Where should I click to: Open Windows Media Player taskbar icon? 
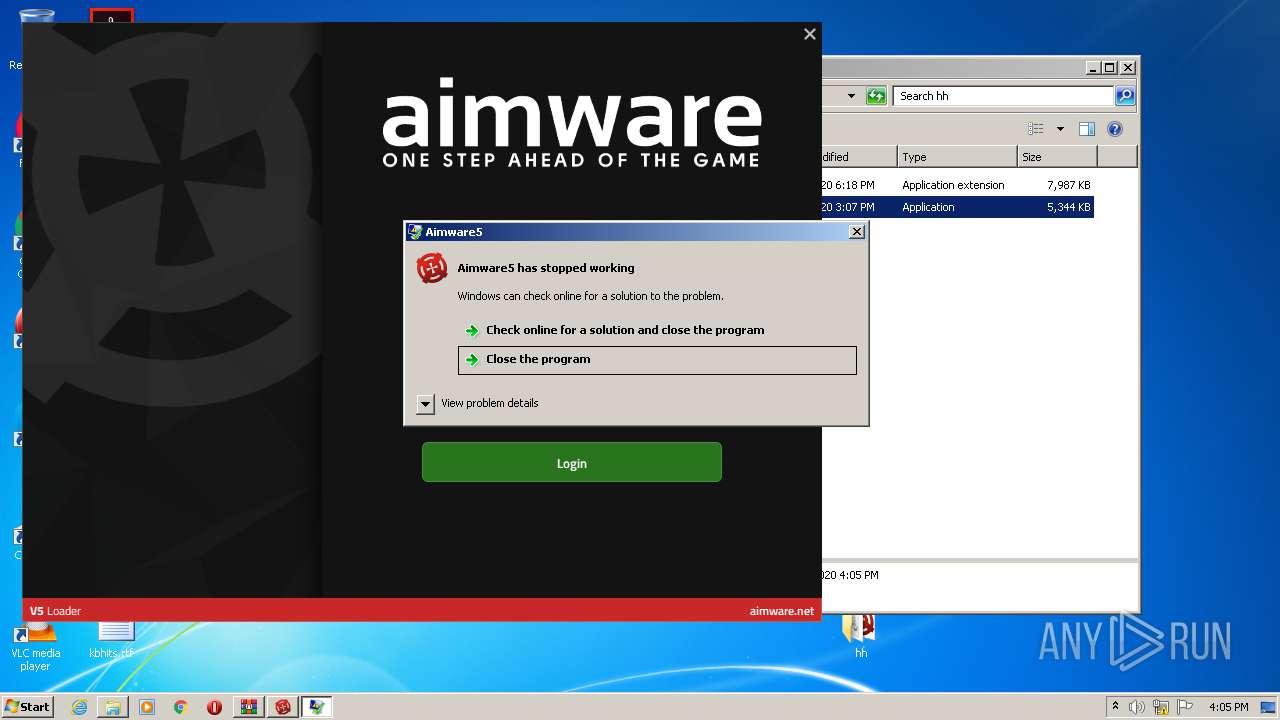[147, 707]
